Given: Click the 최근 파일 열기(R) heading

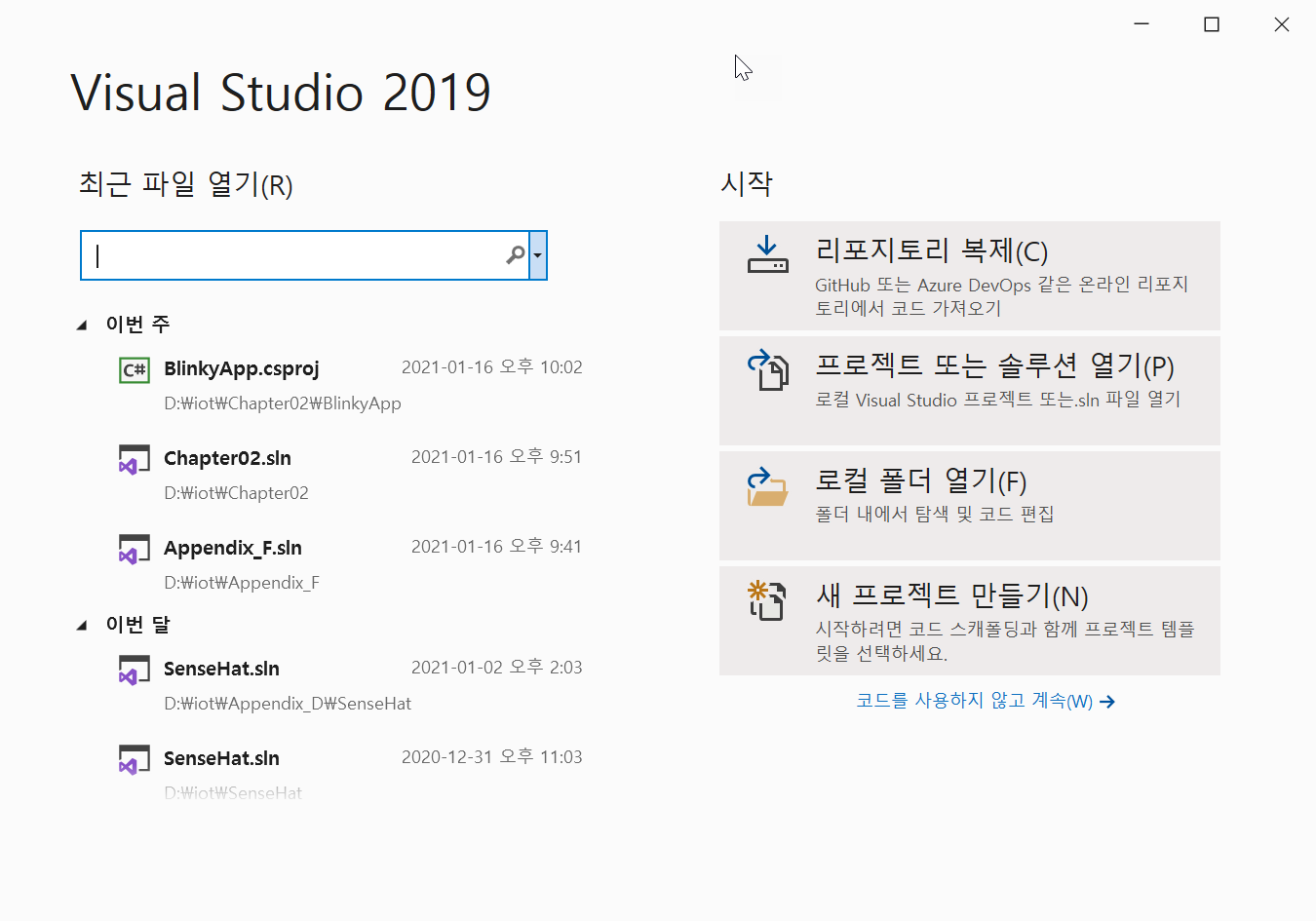Looking at the screenshot, I should [186, 184].
